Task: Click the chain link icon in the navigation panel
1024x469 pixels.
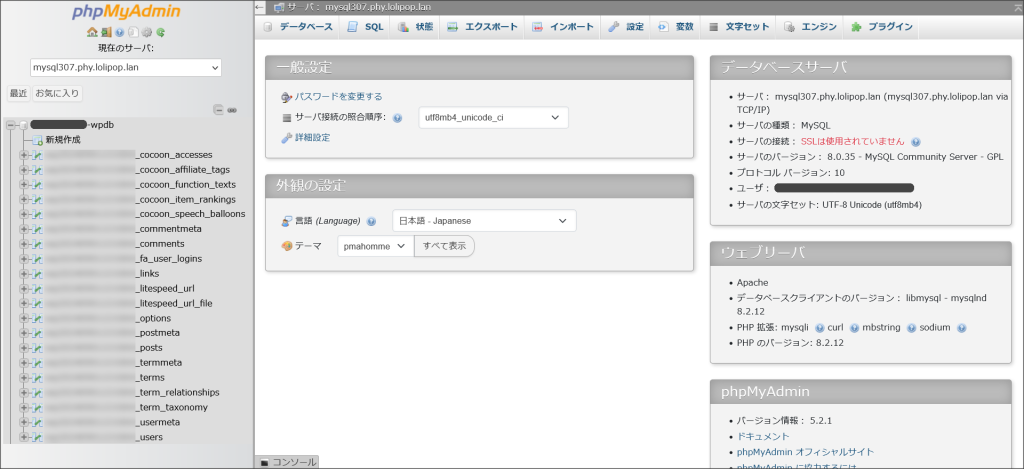Action: [x=232, y=110]
